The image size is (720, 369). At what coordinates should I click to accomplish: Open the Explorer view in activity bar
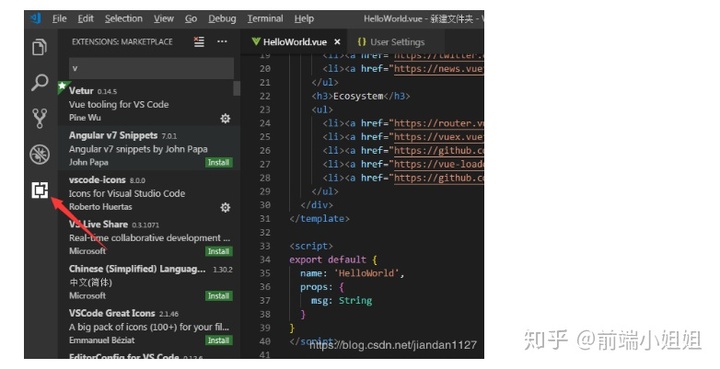(39, 47)
